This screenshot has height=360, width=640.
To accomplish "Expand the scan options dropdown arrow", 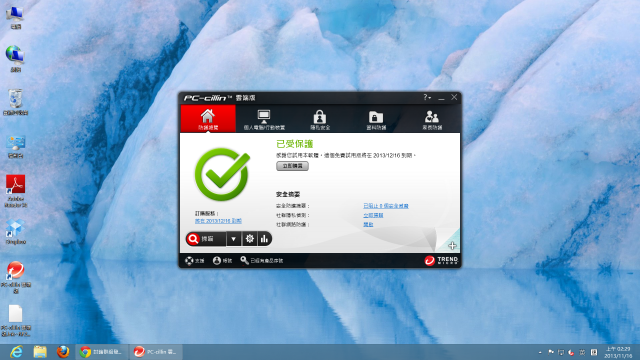I will [233, 239].
